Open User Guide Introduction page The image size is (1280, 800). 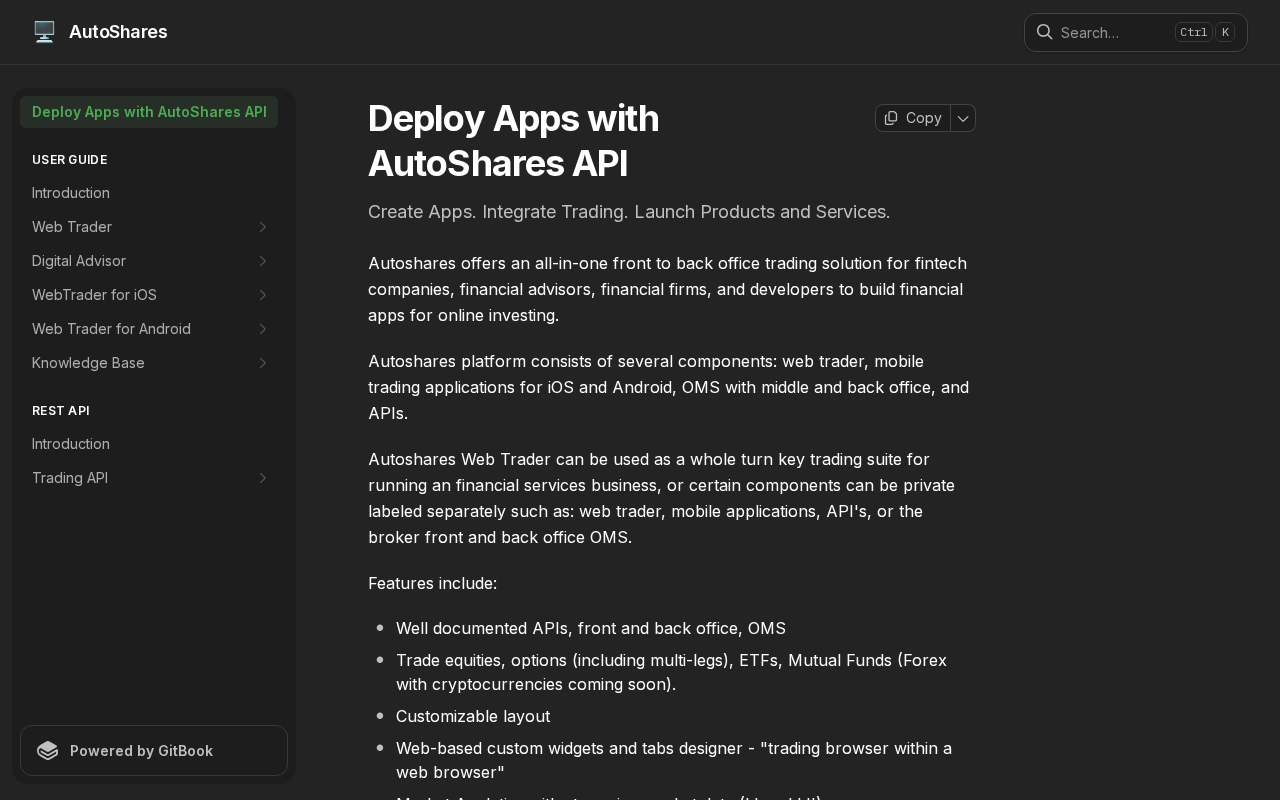click(71, 193)
